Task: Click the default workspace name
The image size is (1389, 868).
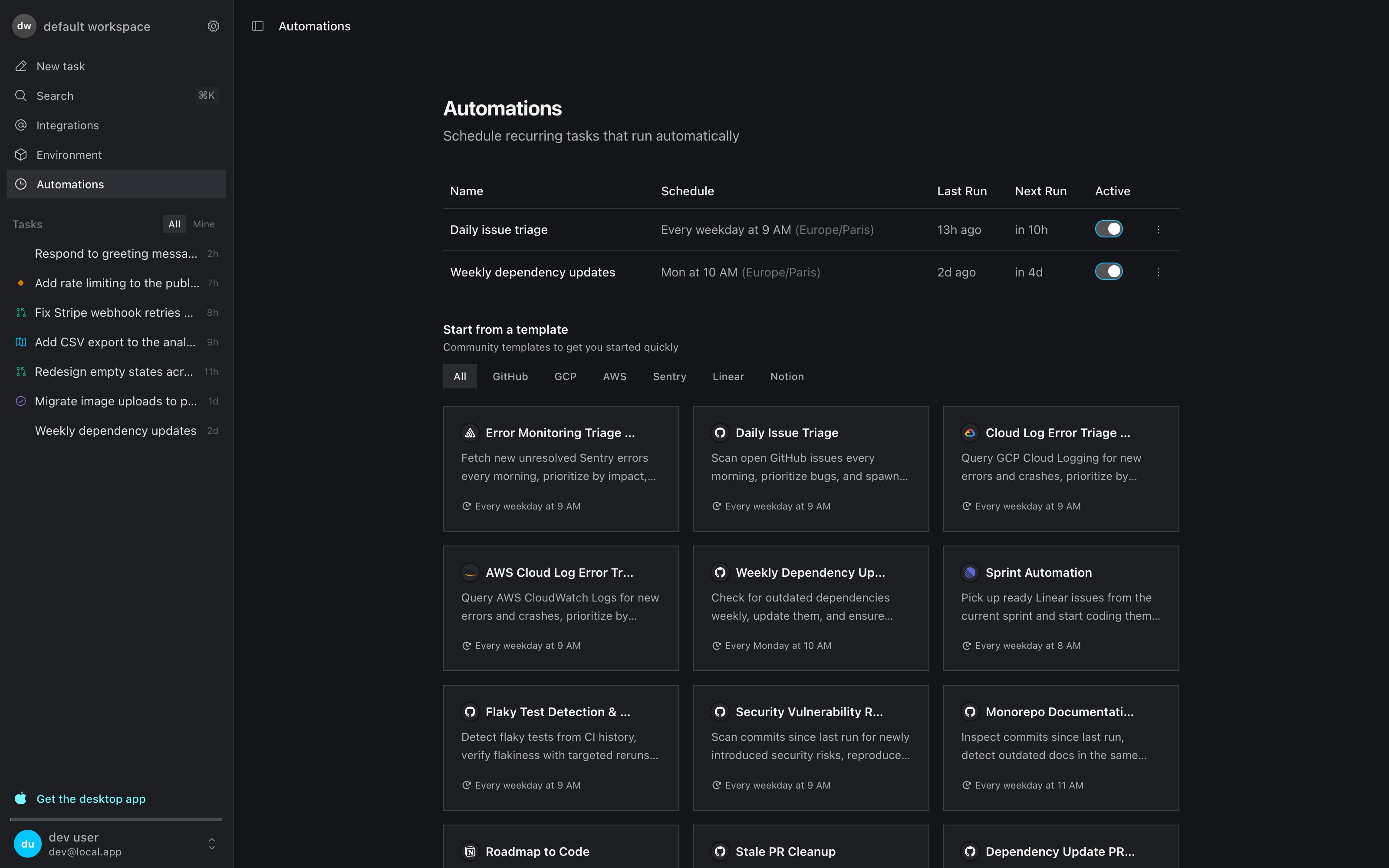Action: point(97,26)
